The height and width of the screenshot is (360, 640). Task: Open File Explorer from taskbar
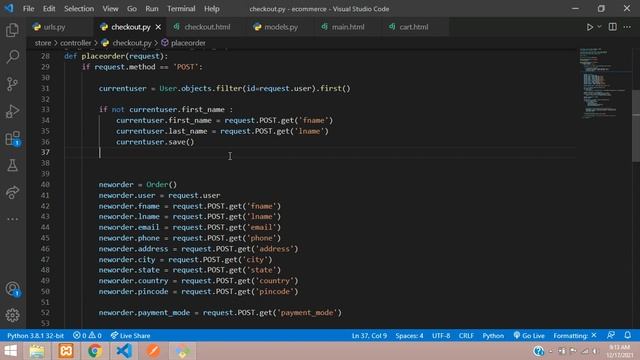pos(37,351)
